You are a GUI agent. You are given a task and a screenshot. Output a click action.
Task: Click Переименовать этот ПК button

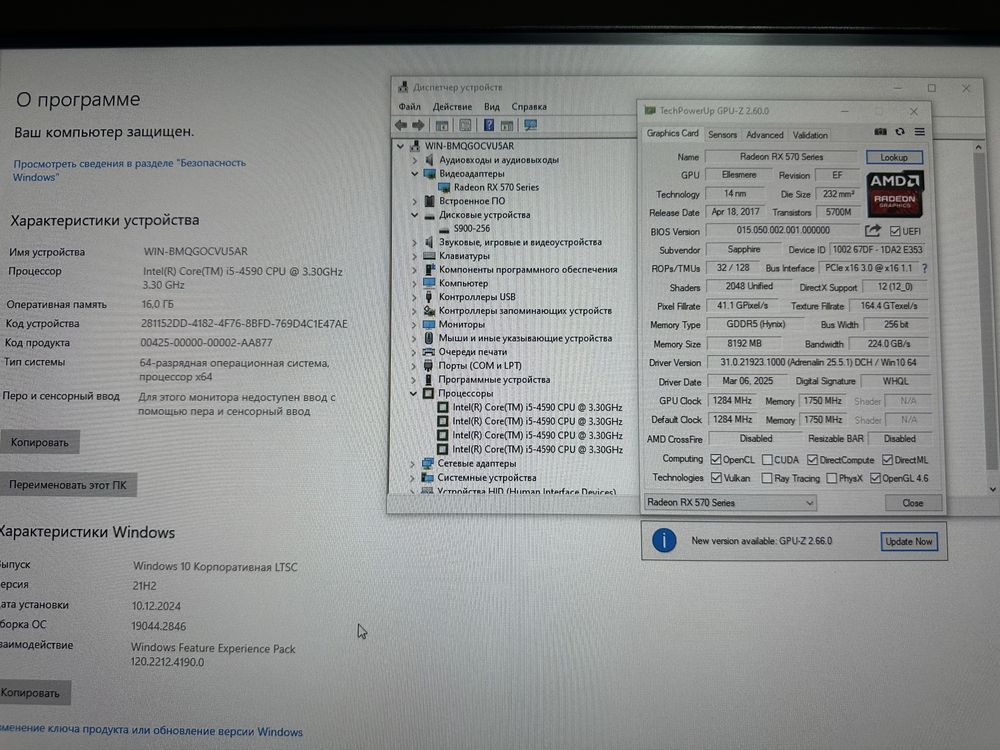[68, 485]
